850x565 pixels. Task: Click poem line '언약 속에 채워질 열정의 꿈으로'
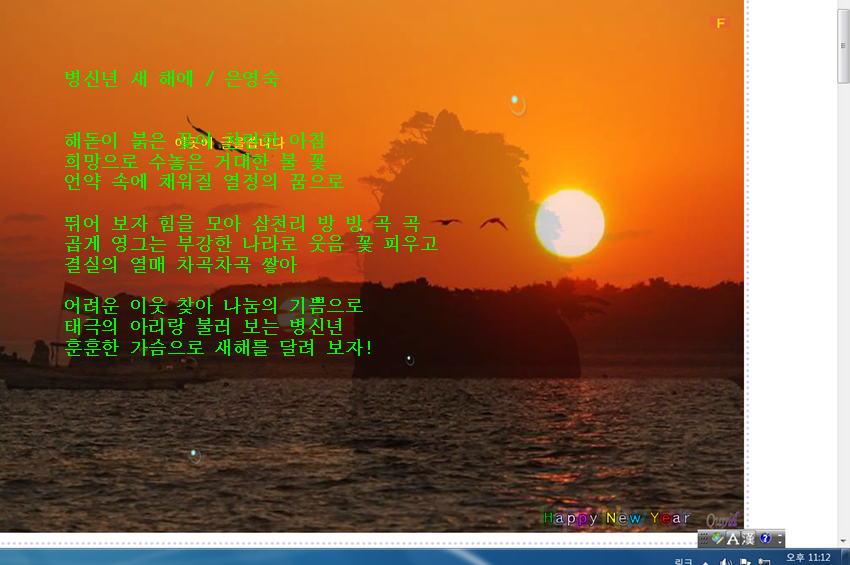click(204, 182)
